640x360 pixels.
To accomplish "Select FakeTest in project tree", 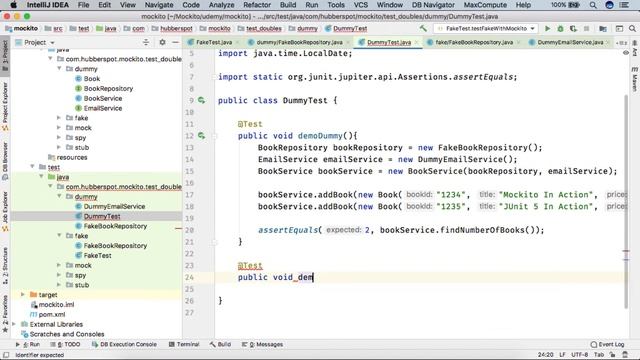I will [98, 256].
